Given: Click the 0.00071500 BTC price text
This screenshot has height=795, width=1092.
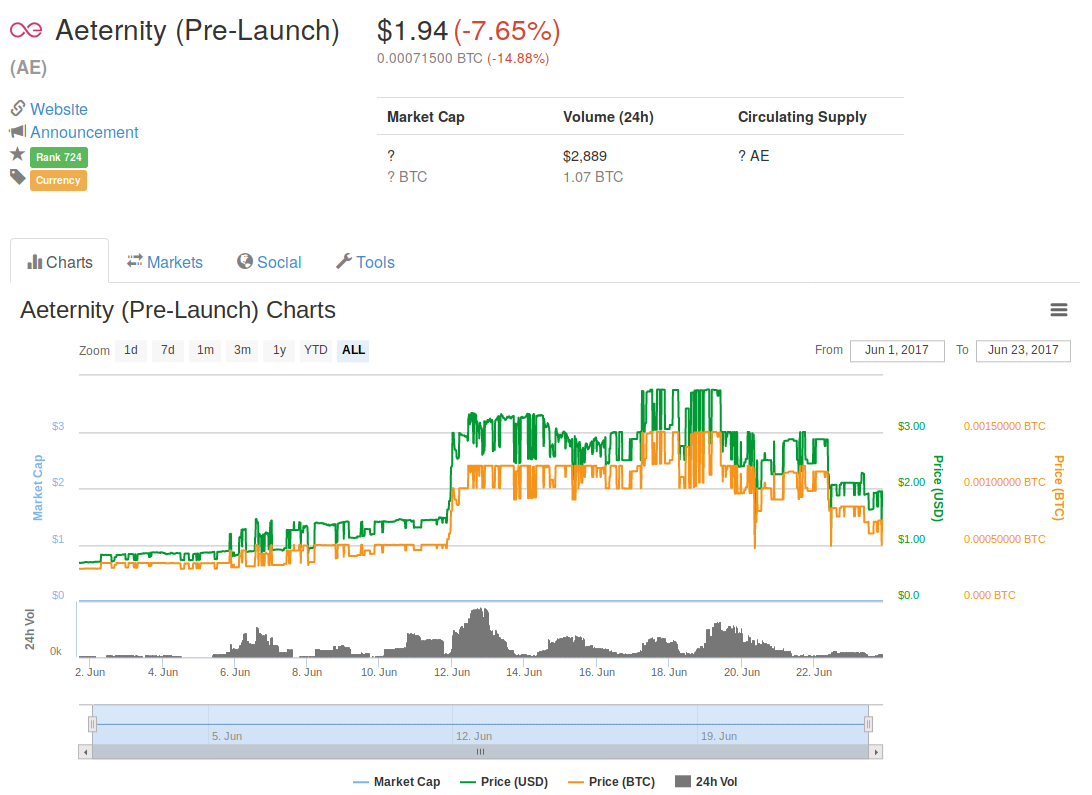Looking at the screenshot, I should (x=430, y=58).
